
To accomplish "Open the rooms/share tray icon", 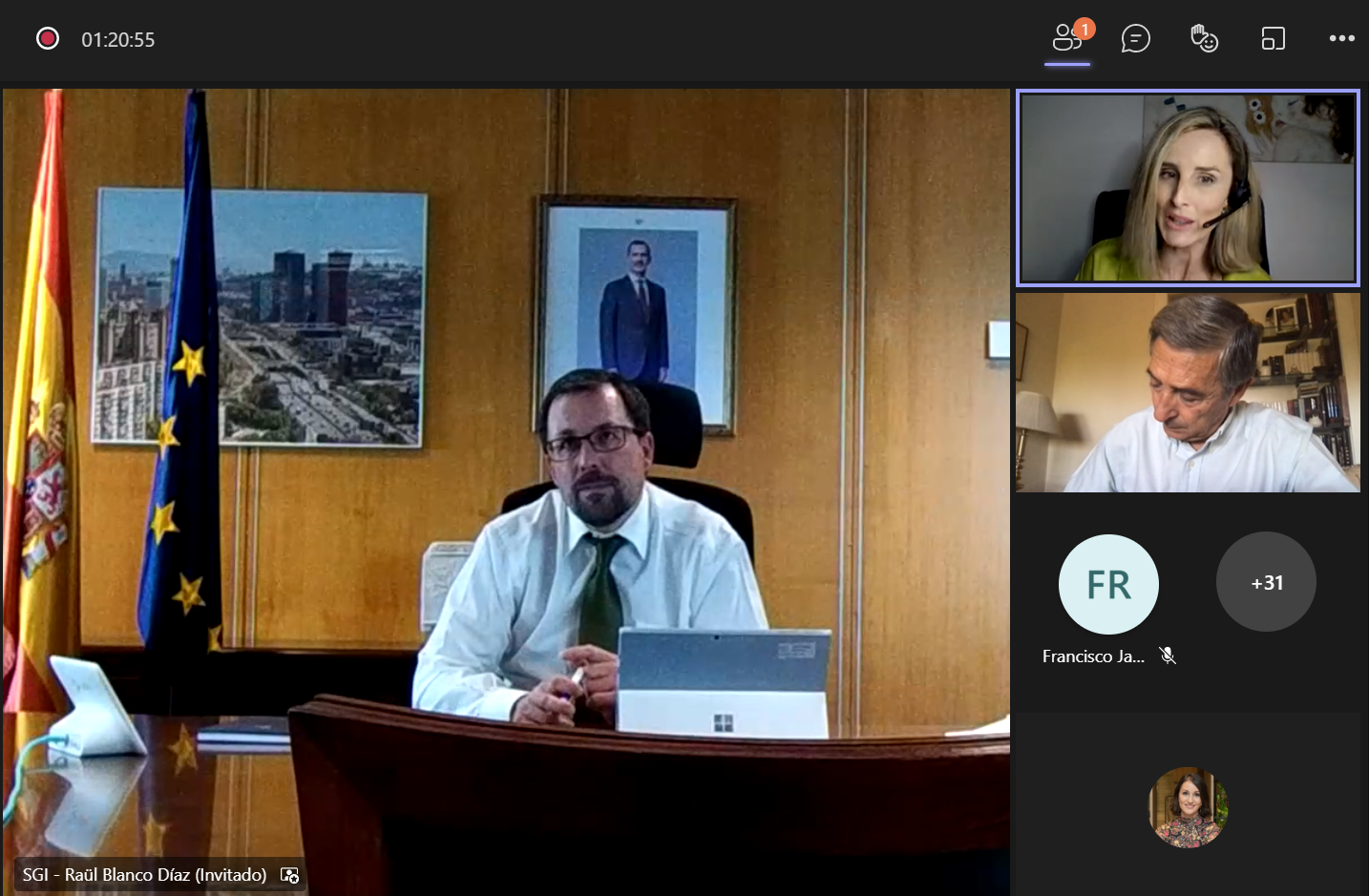I will [x=1273, y=39].
